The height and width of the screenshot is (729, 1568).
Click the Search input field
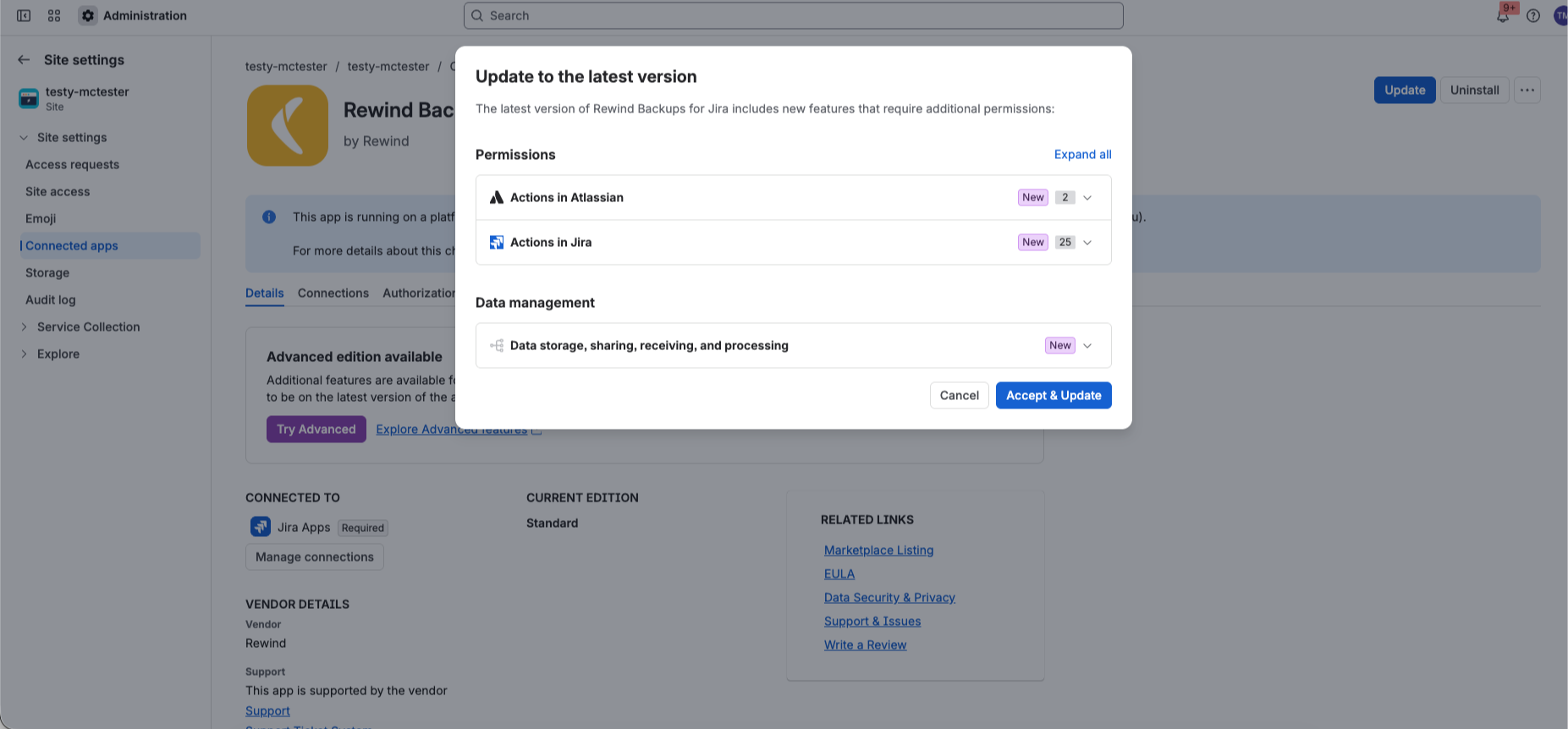pyautogui.click(x=794, y=15)
